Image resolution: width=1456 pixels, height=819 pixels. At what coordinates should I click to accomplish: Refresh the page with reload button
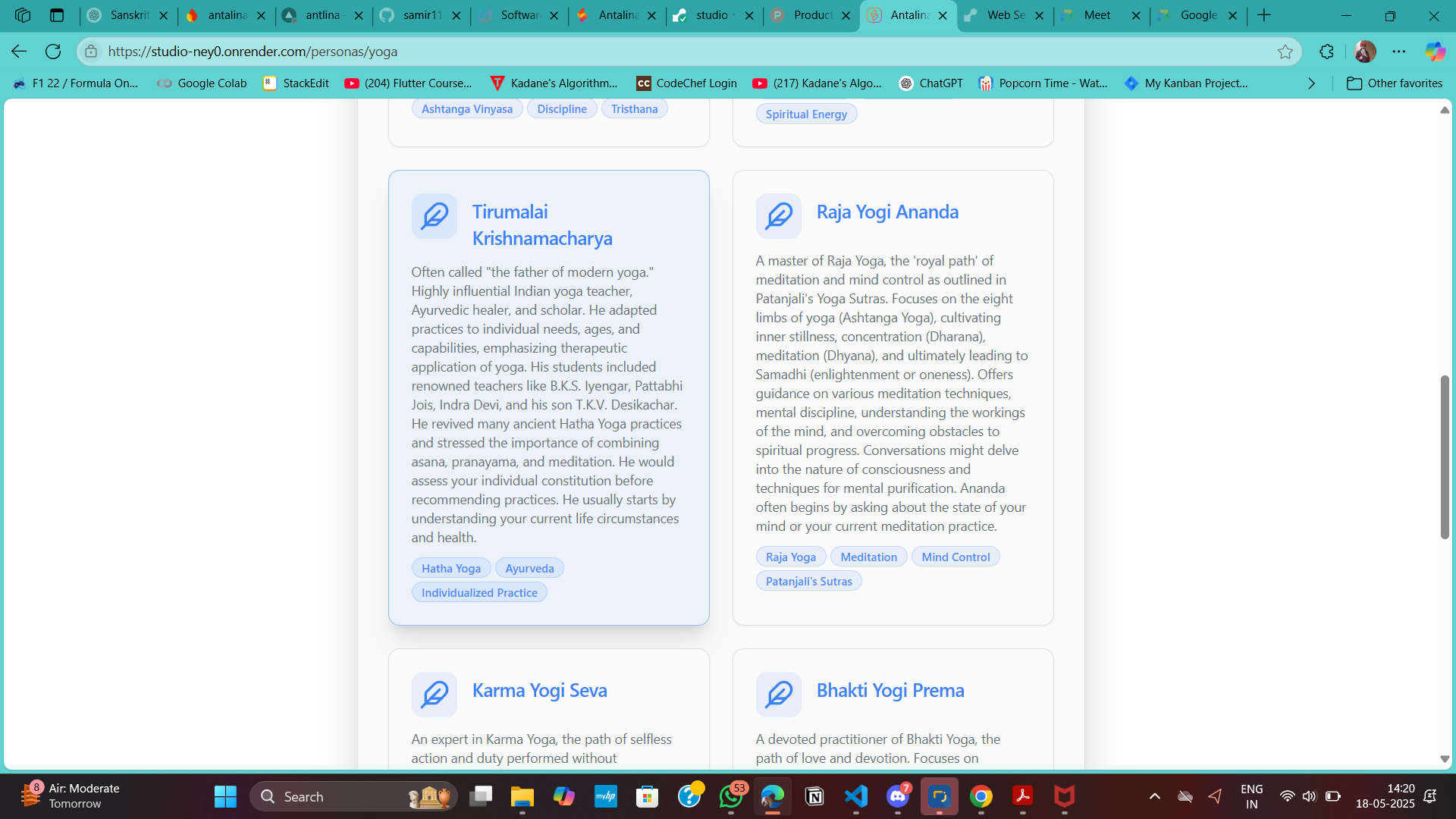click(x=53, y=52)
